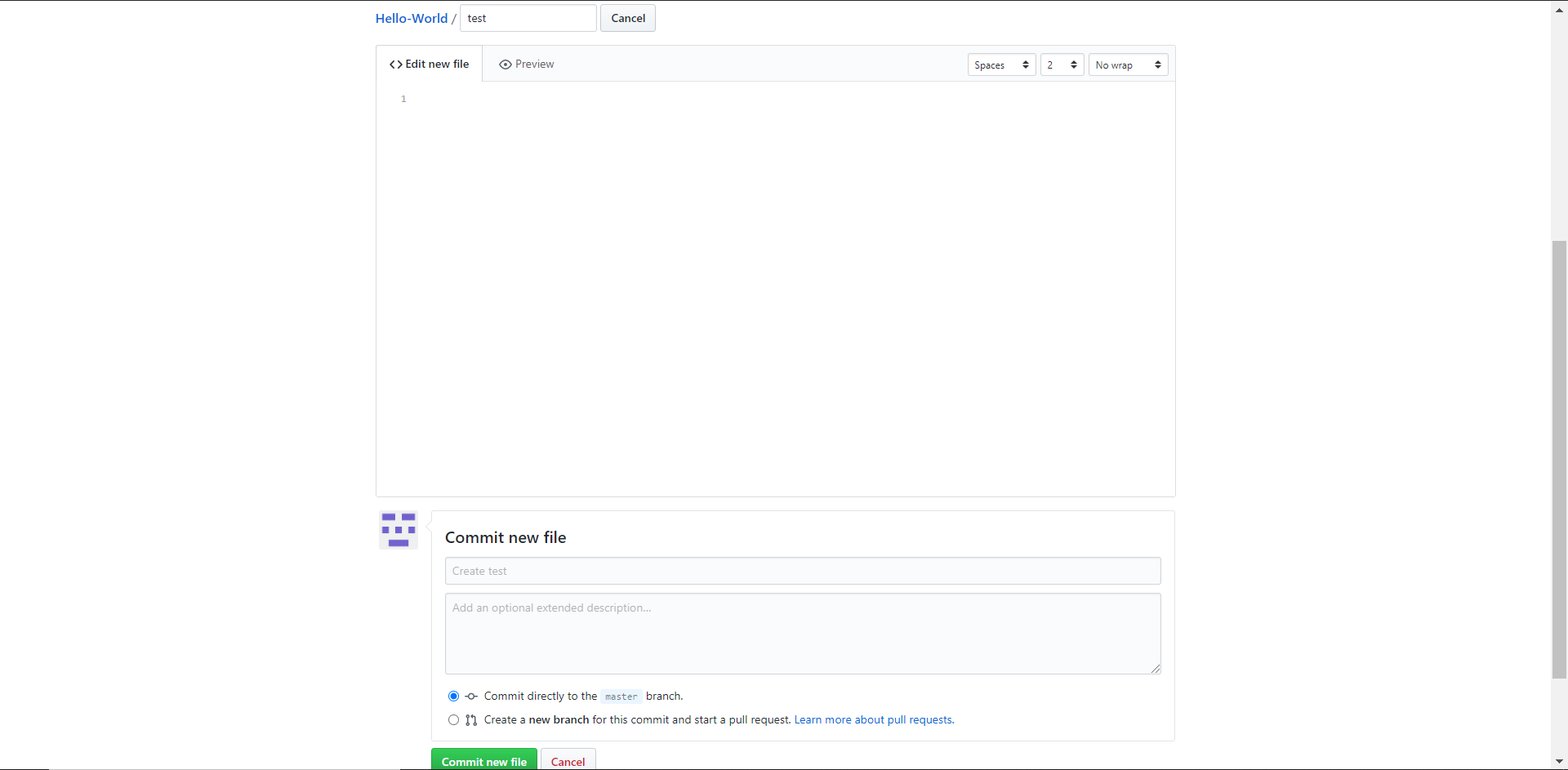Viewport: 1568px width, 770px height.
Task: Click the scrollbar up arrow
Action: 1559,7
